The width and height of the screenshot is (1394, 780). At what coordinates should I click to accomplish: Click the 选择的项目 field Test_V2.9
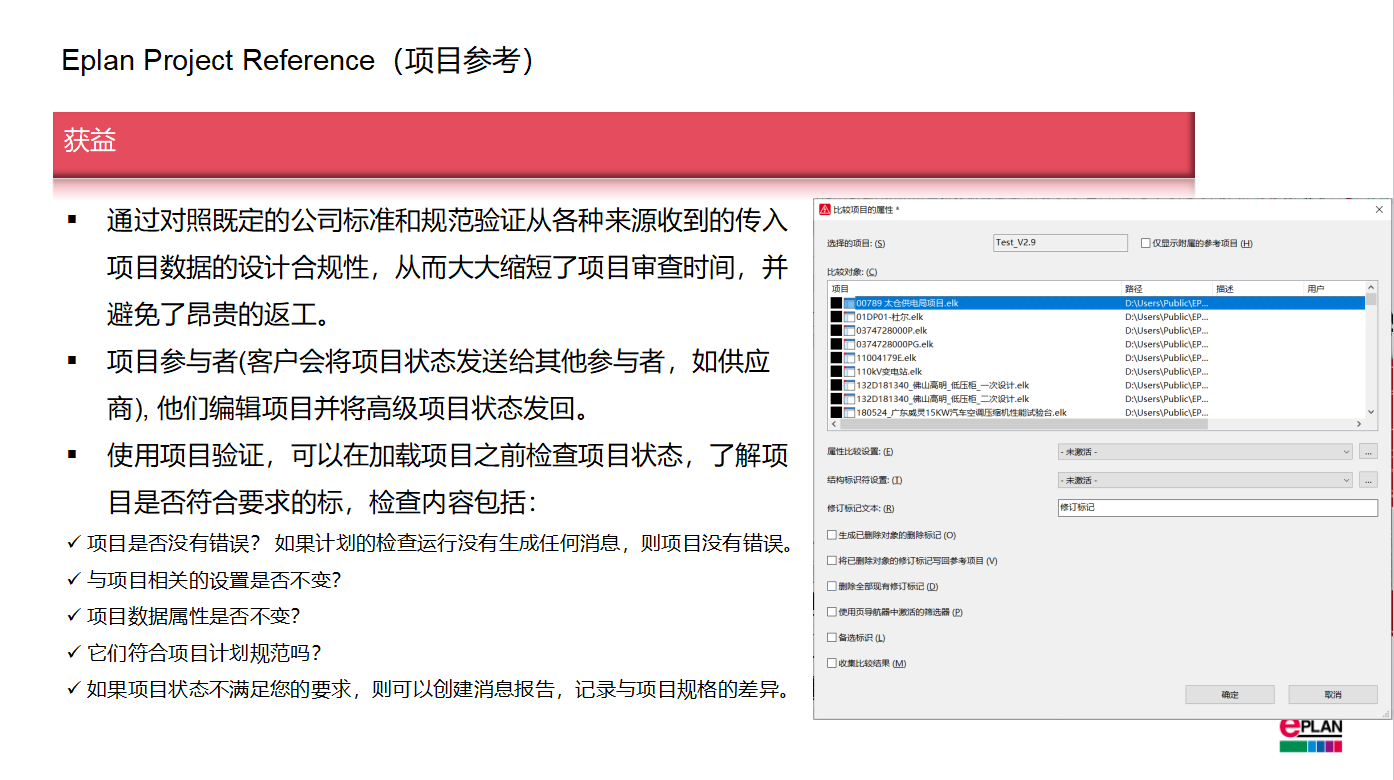pyautogui.click(x=1060, y=243)
